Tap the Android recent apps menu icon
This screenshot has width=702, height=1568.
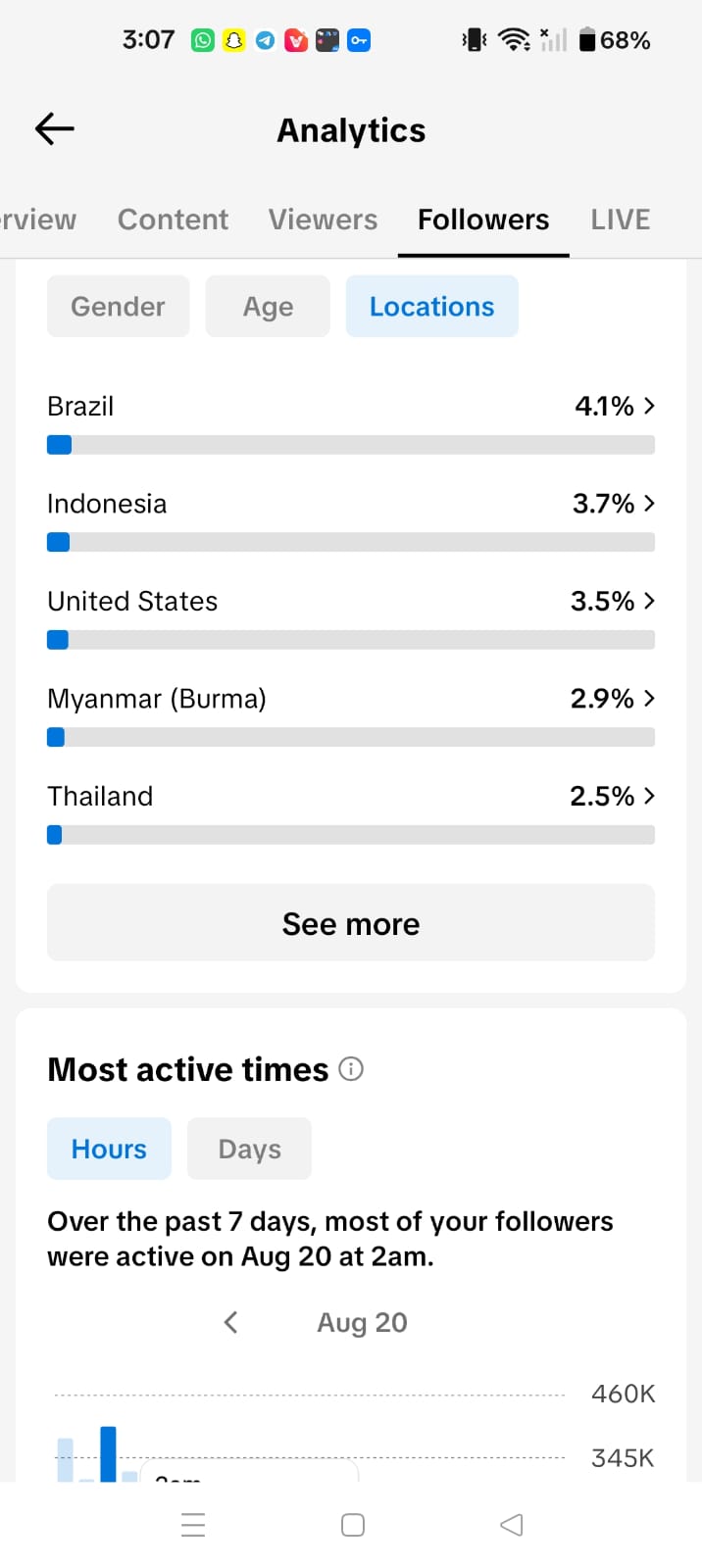tap(193, 1525)
